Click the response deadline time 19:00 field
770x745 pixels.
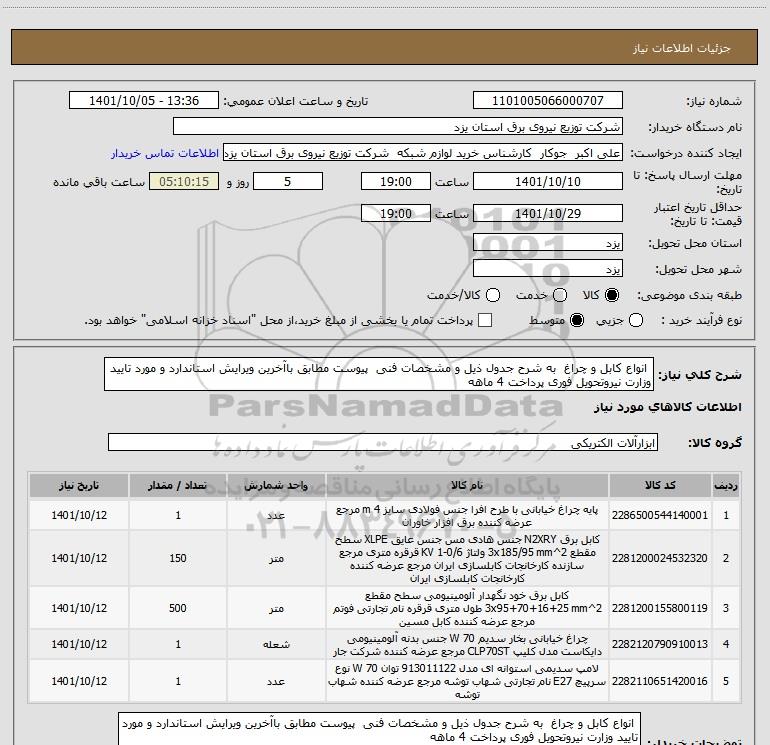pos(396,181)
